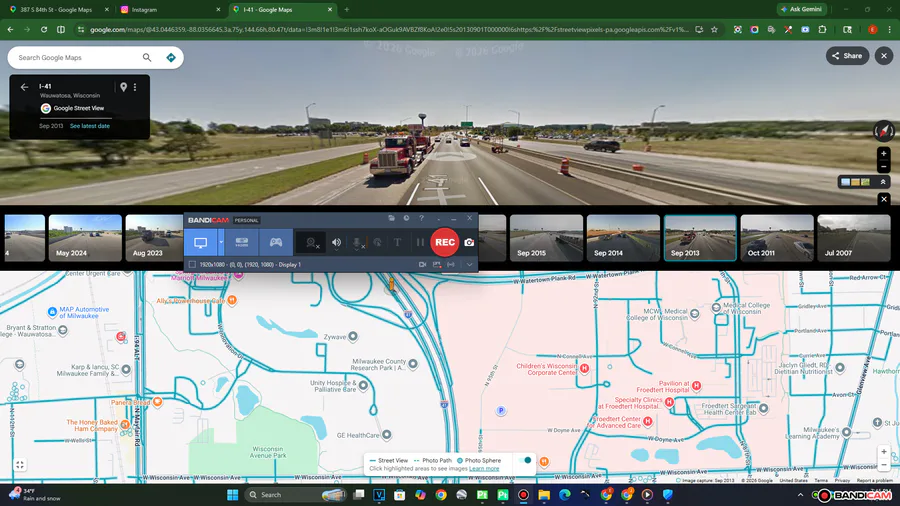Viewport: 900px width, 506px height.
Task: Zoom in Street View image
Action: pos(884,154)
